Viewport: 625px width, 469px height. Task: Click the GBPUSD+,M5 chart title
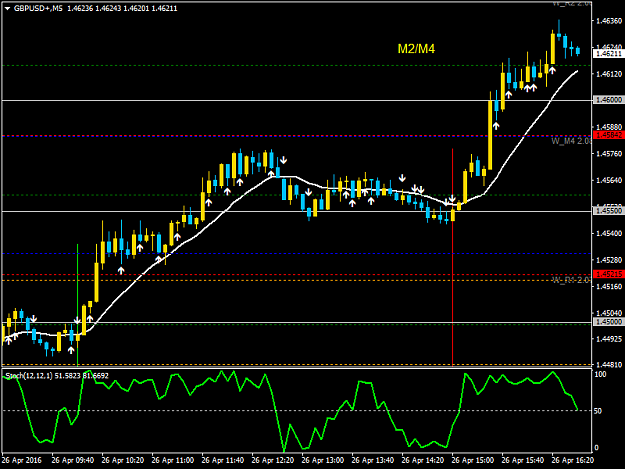coord(38,8)
